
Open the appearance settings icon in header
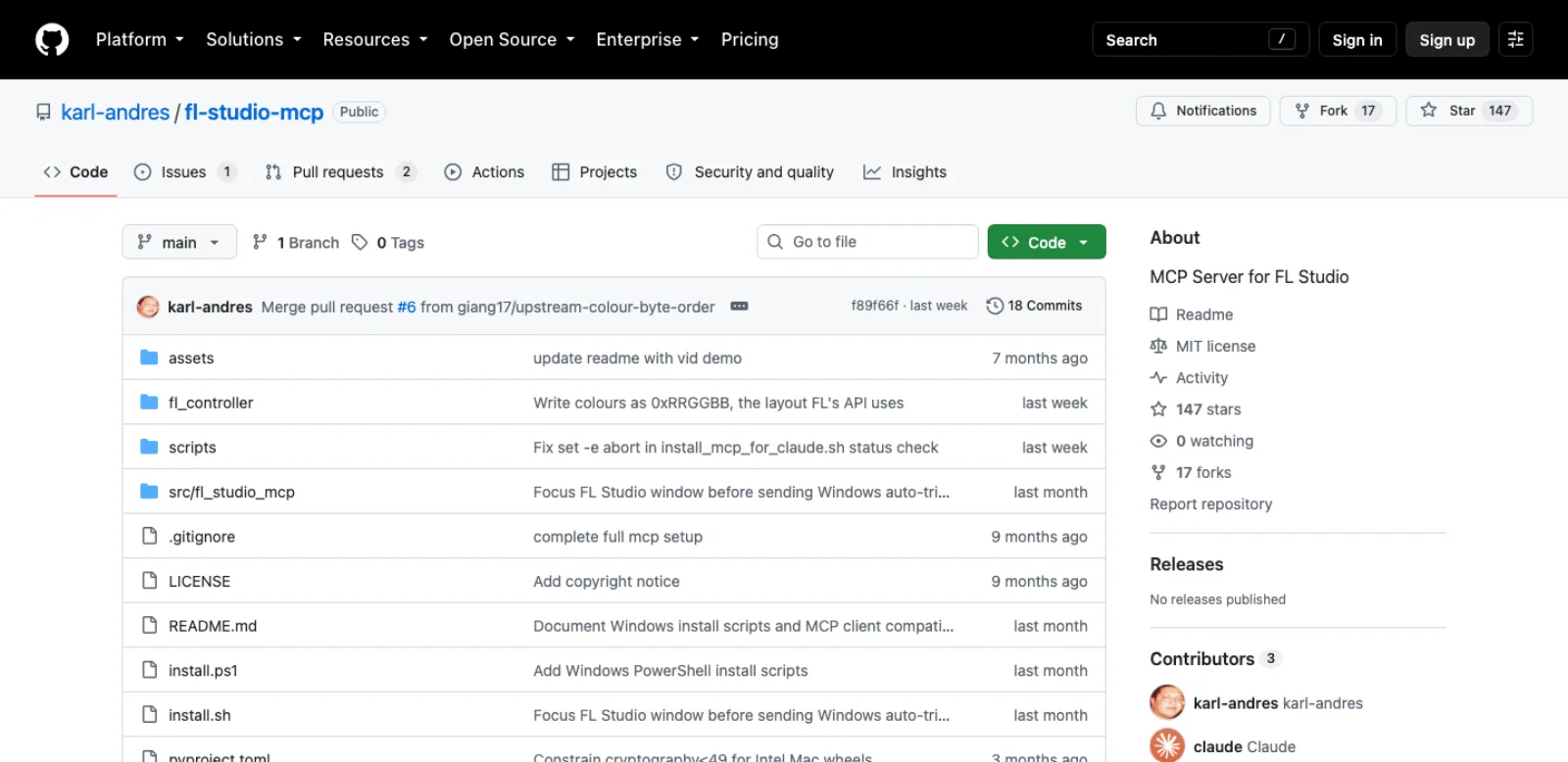click(1515, 39)
